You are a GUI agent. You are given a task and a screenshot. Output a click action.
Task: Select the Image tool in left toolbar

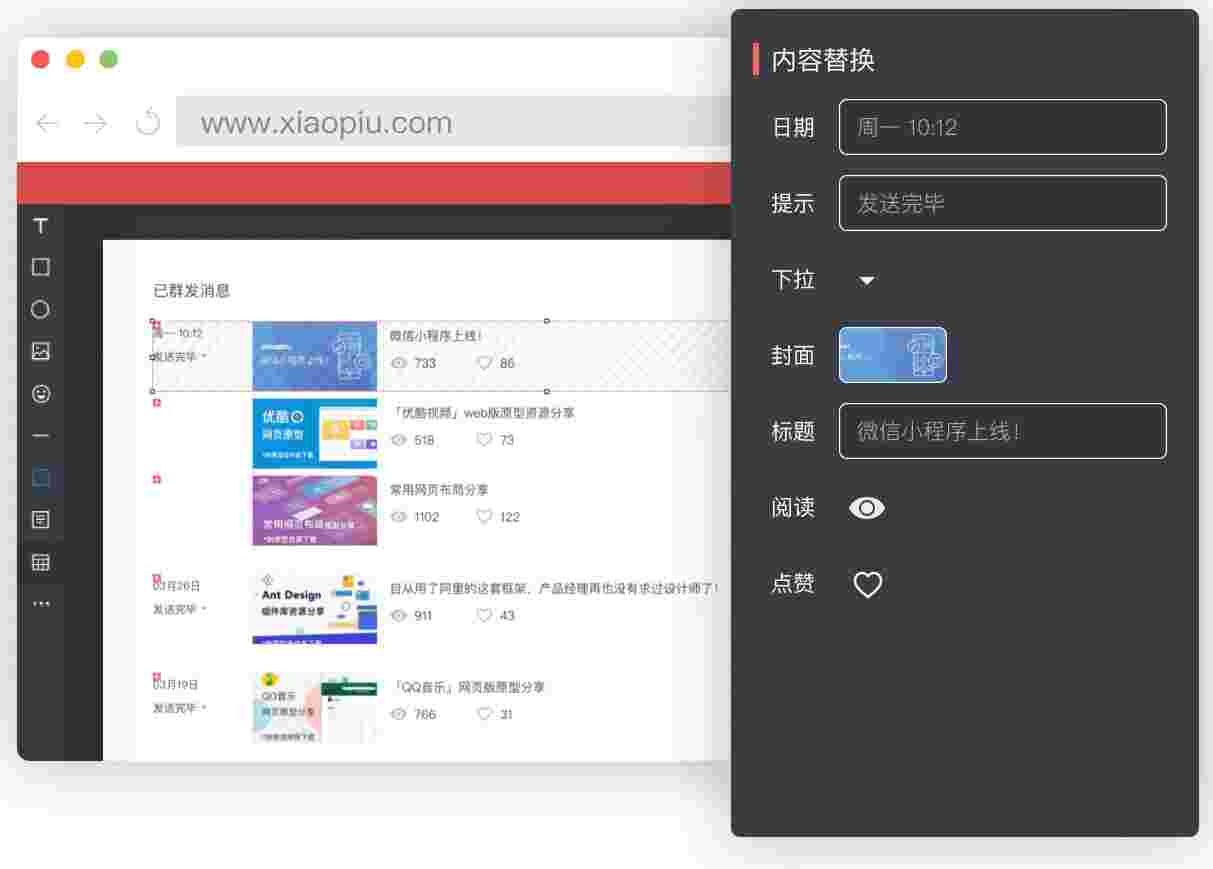click(x=41, y=351)
